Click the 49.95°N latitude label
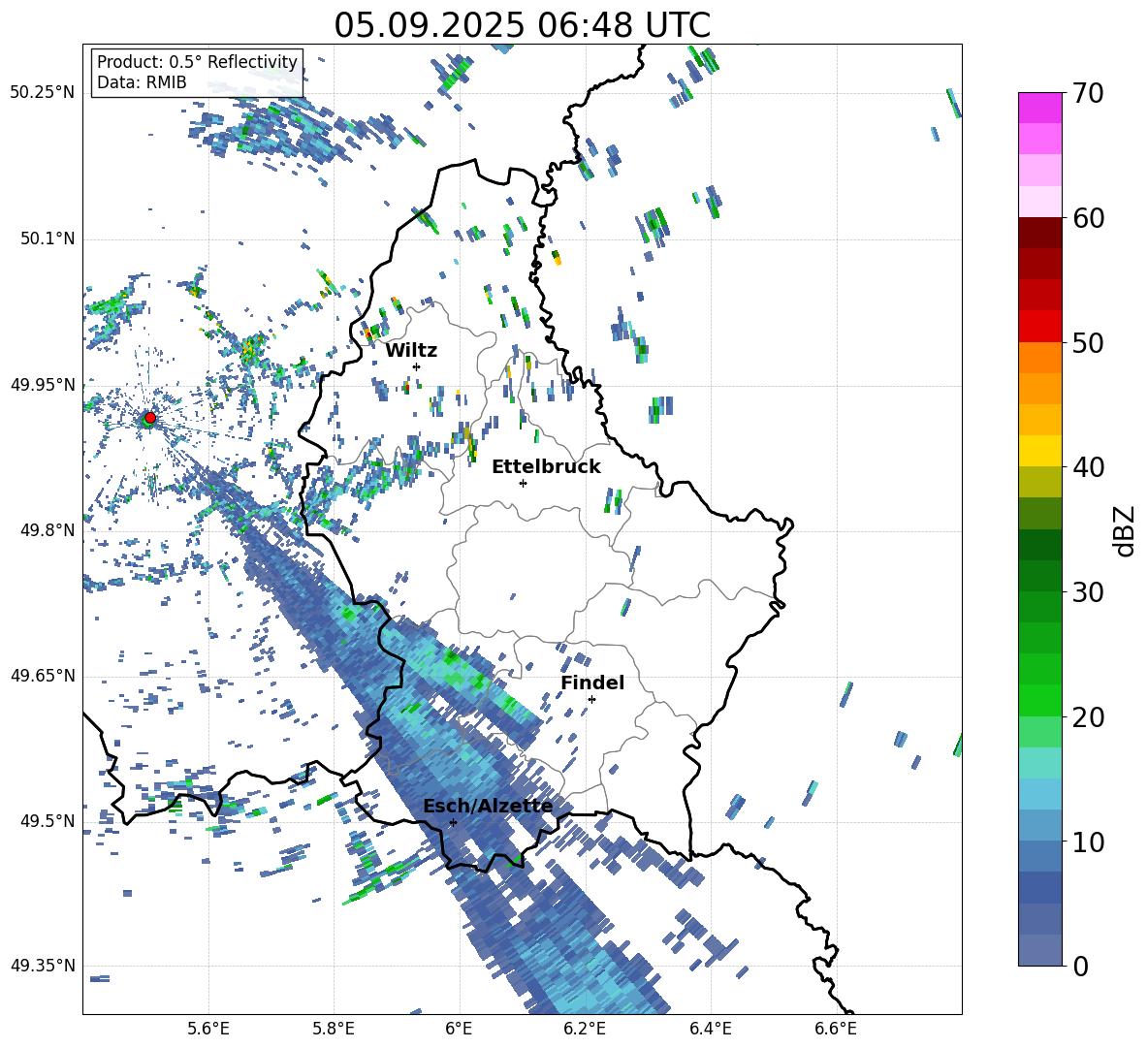 click(x=43, y=384)
